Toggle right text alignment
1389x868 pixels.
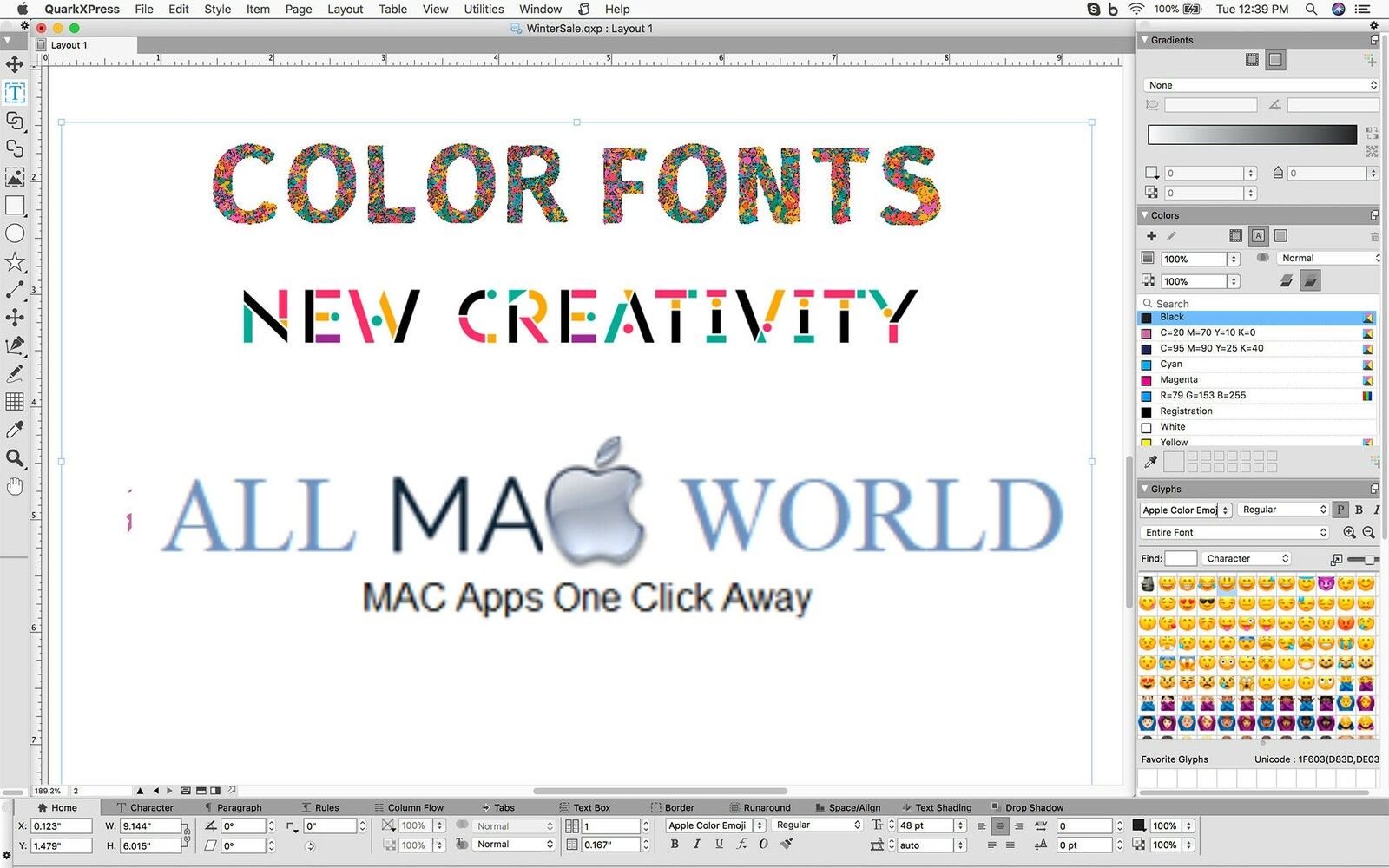pos(1017,826)
